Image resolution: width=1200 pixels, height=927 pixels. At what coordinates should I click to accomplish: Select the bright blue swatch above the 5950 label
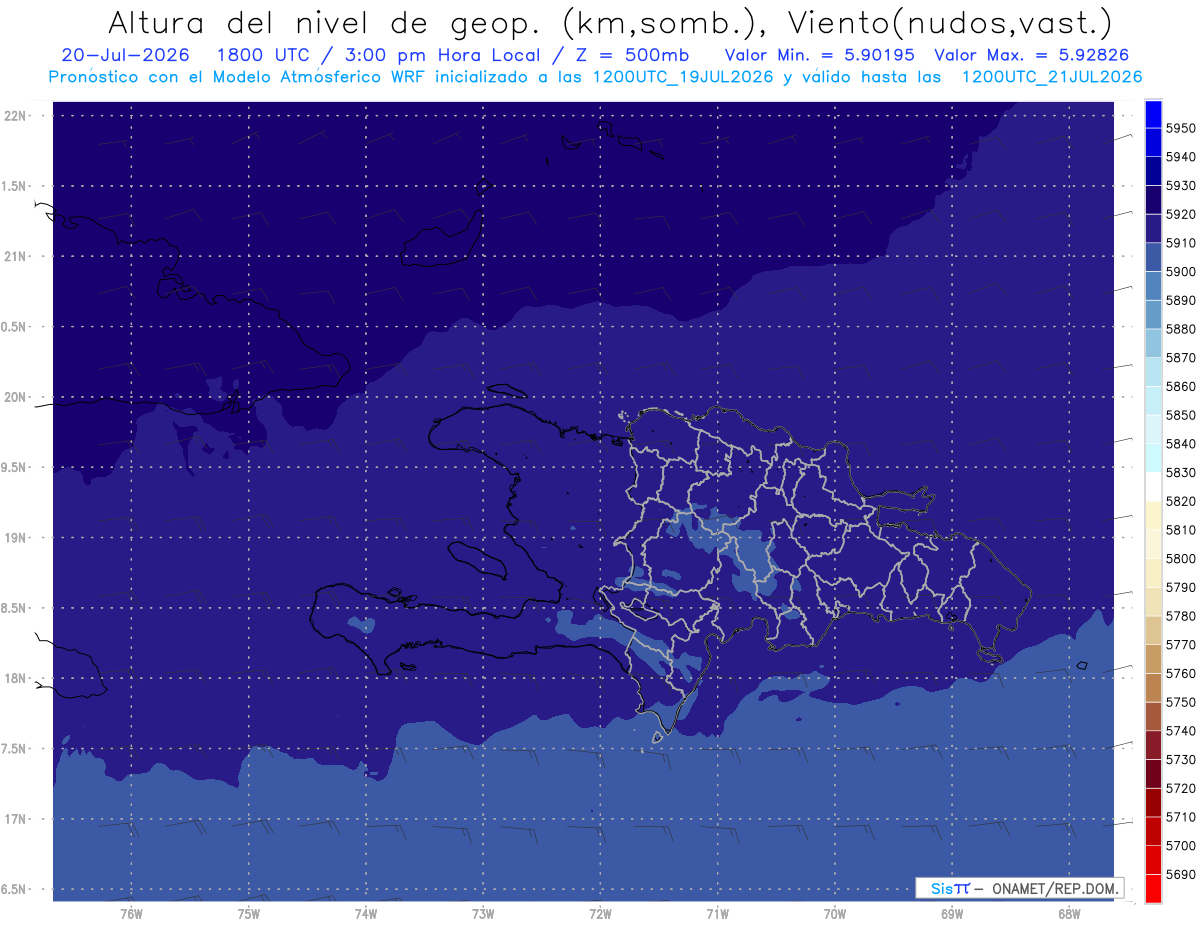(x=1153, y=113)
